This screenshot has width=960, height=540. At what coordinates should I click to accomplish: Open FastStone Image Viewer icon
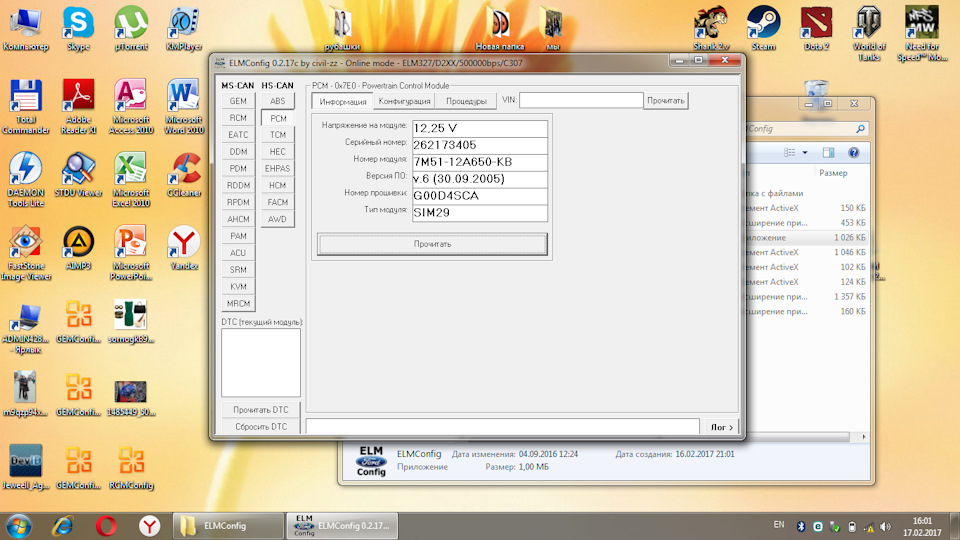click(26, 253)
